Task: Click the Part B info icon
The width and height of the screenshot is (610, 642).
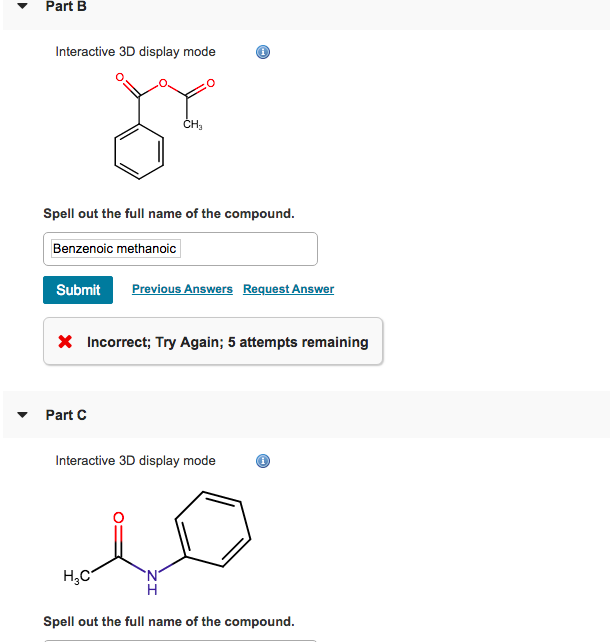Action: click(x=263, y=52)
